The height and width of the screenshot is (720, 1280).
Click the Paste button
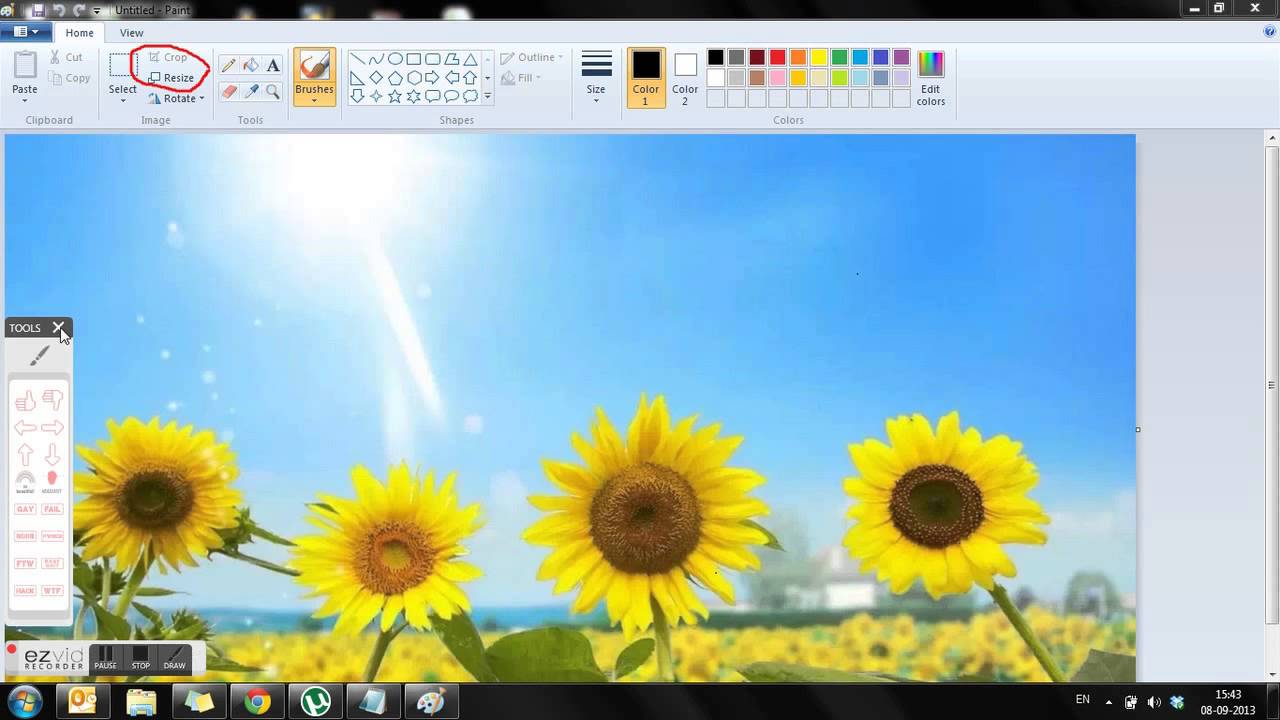pyautogui.click(x=25, y=75)
